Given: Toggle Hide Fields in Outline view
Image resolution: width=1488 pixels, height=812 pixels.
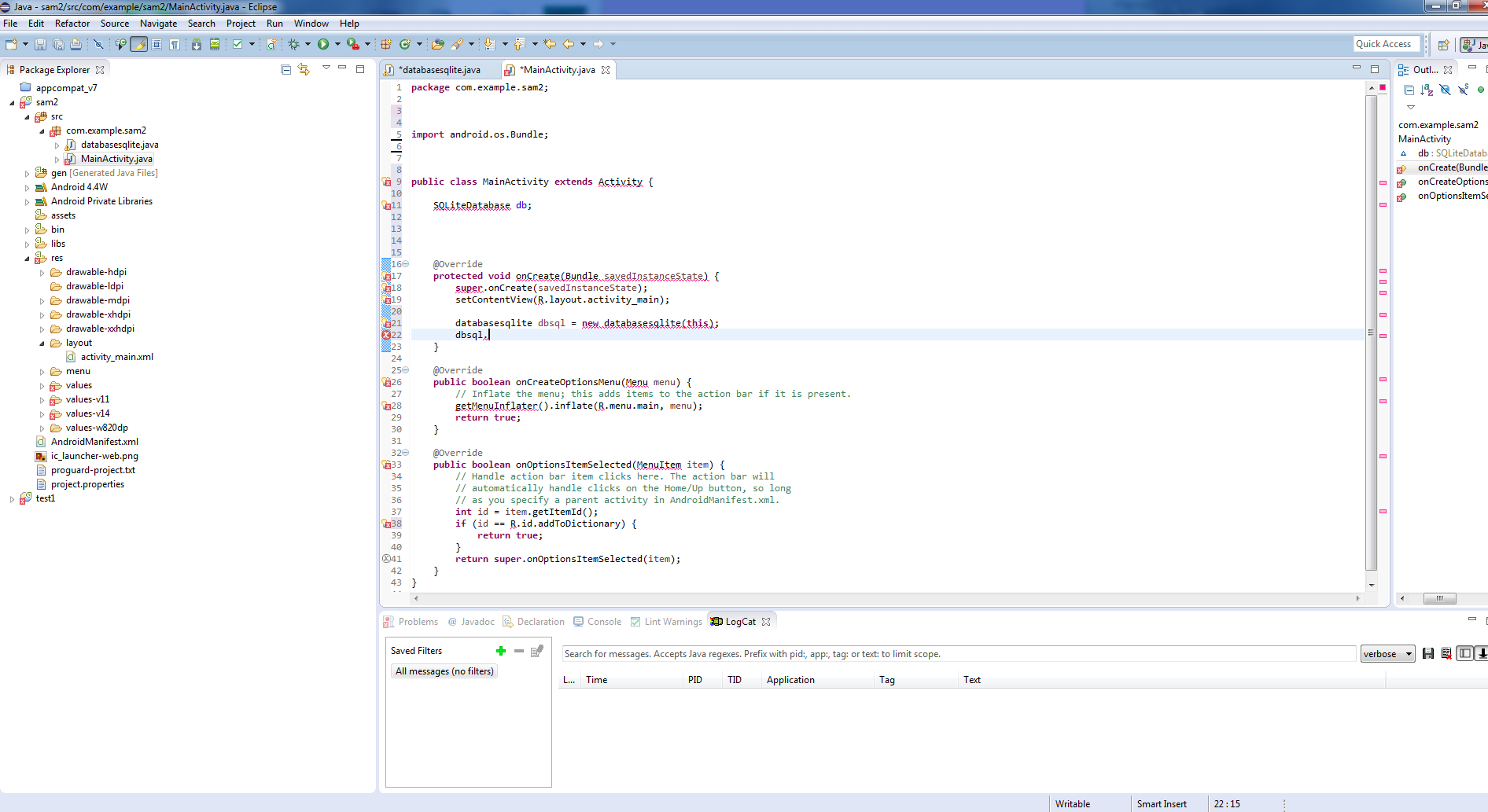Looking at the screenshot, I should click(1446, 90).
